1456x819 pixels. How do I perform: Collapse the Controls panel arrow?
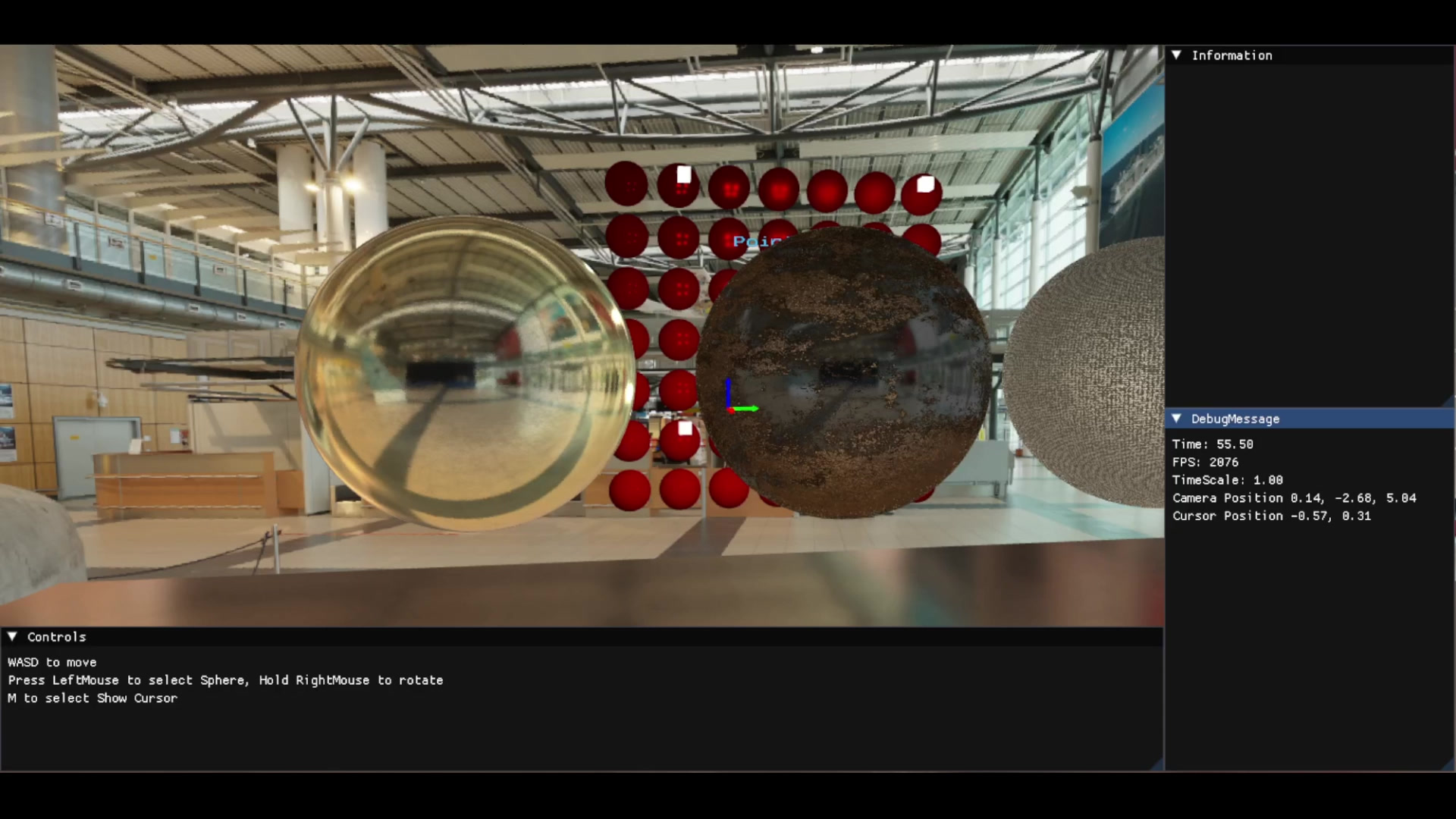pyautogui.click(x=12, y=637)
